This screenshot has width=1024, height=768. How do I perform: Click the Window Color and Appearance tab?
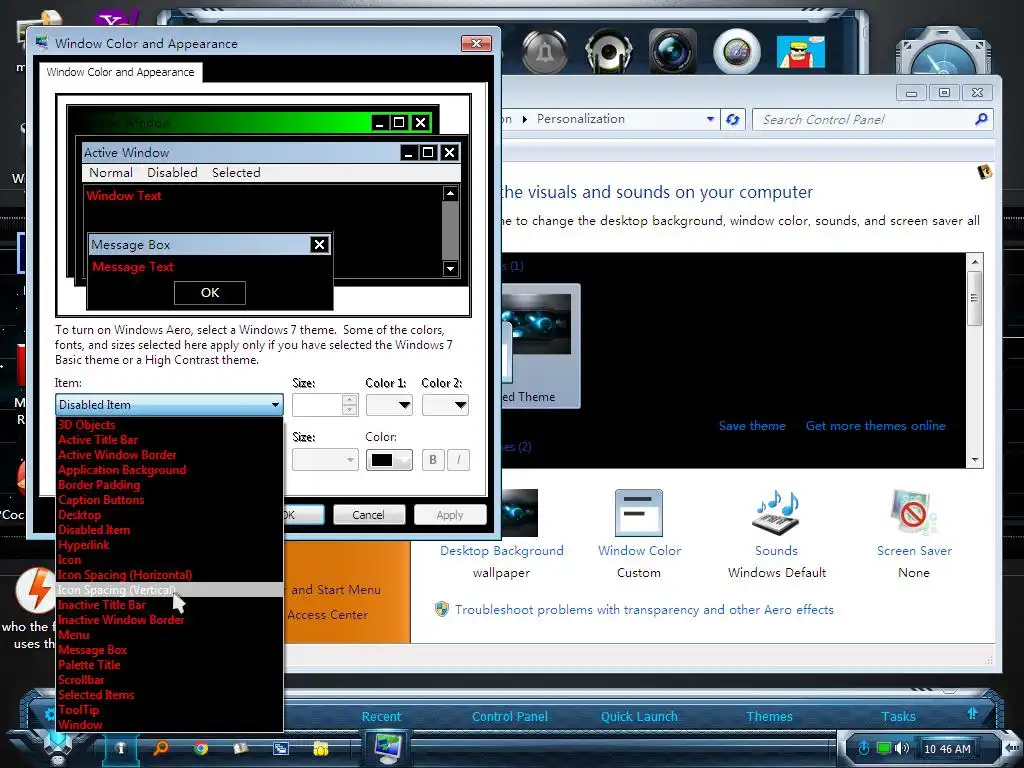[120, 72]
